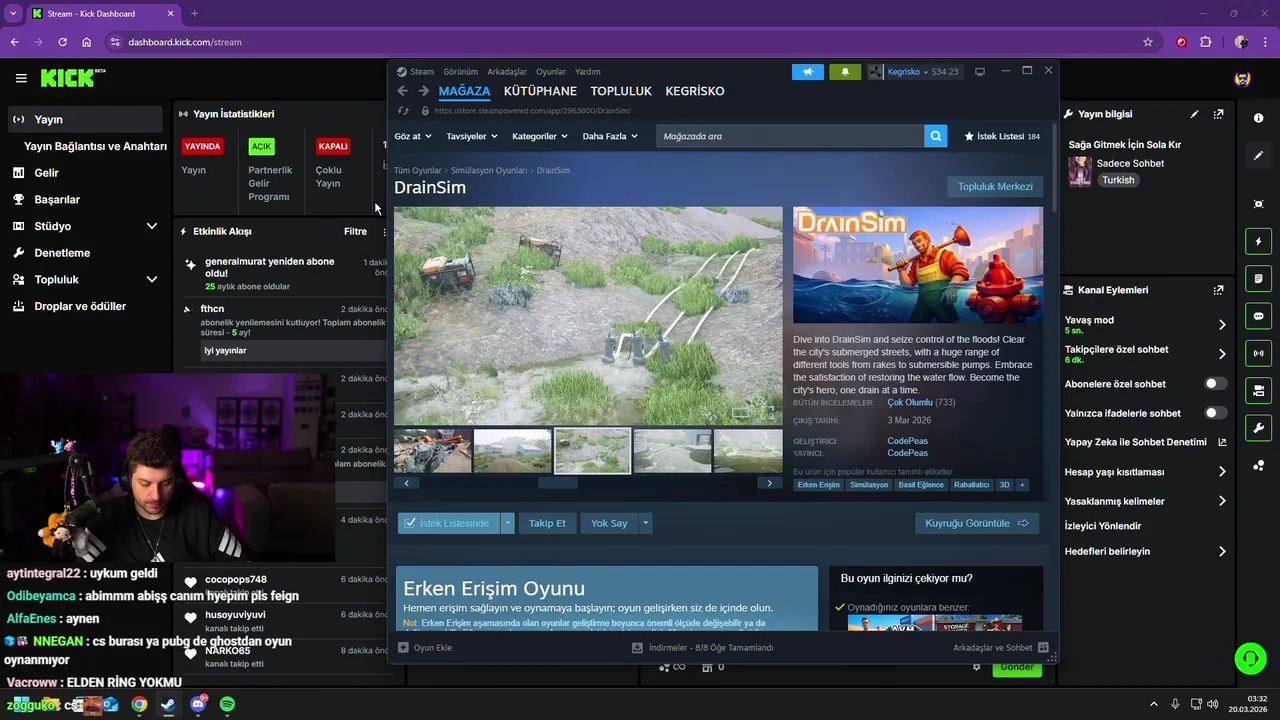Click Filtre in Etkinlik Akışı
Image resolution: width=1280 pixels, height=720 pixels.
(355, 231)
